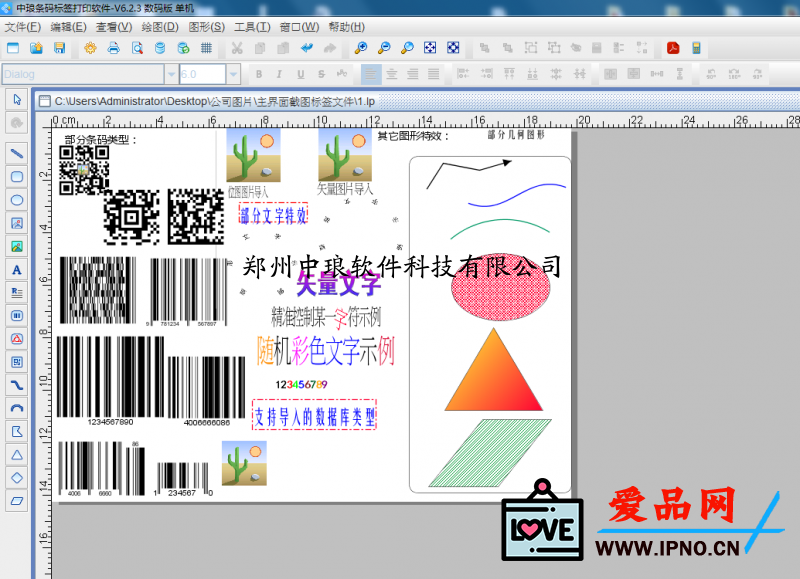The image size is (800, 579).
Task: Select the green striped parallelogram shape
Action: point(490,453)
